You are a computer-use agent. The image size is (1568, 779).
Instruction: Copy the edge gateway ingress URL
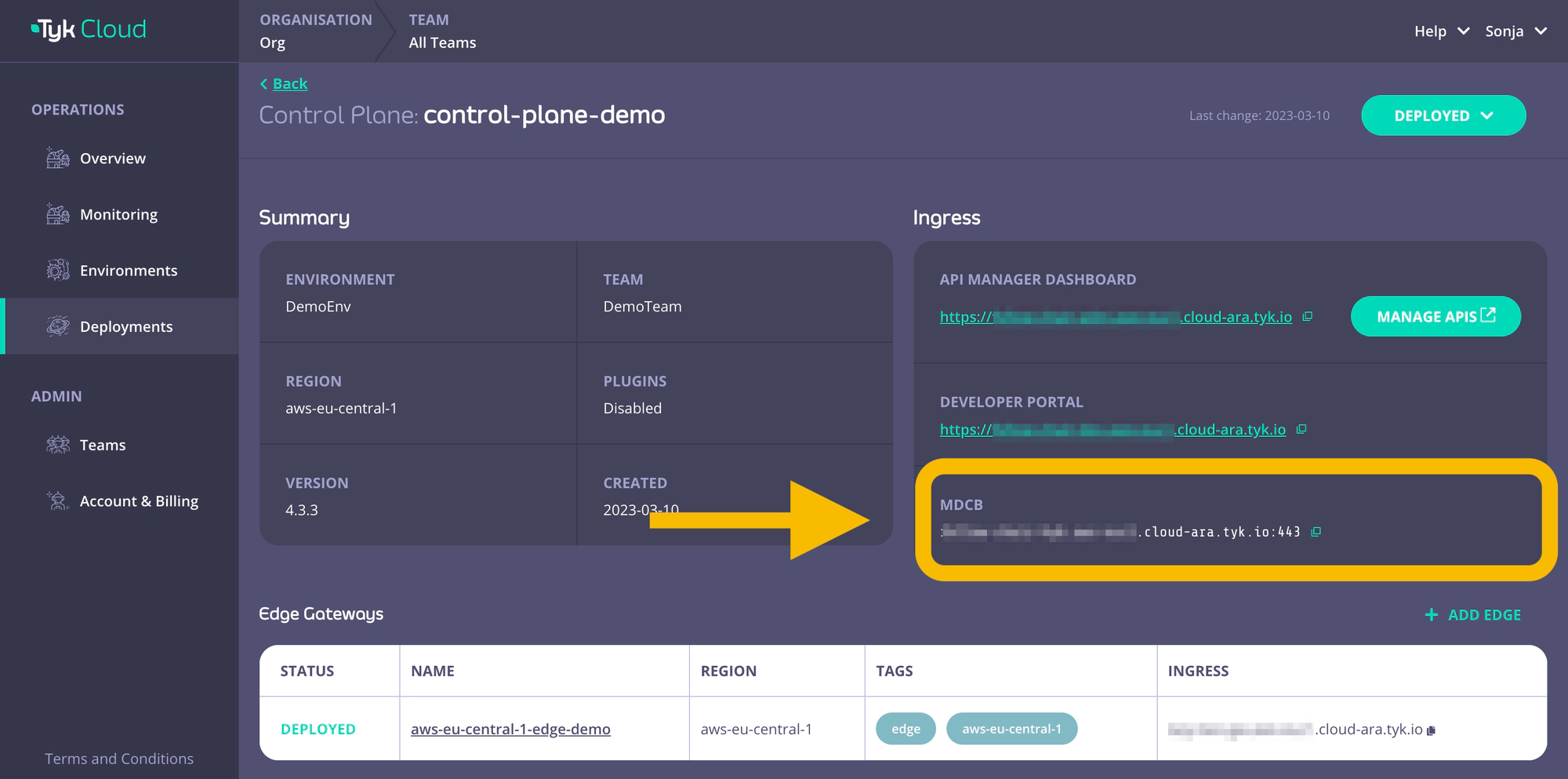point(1431,730)
